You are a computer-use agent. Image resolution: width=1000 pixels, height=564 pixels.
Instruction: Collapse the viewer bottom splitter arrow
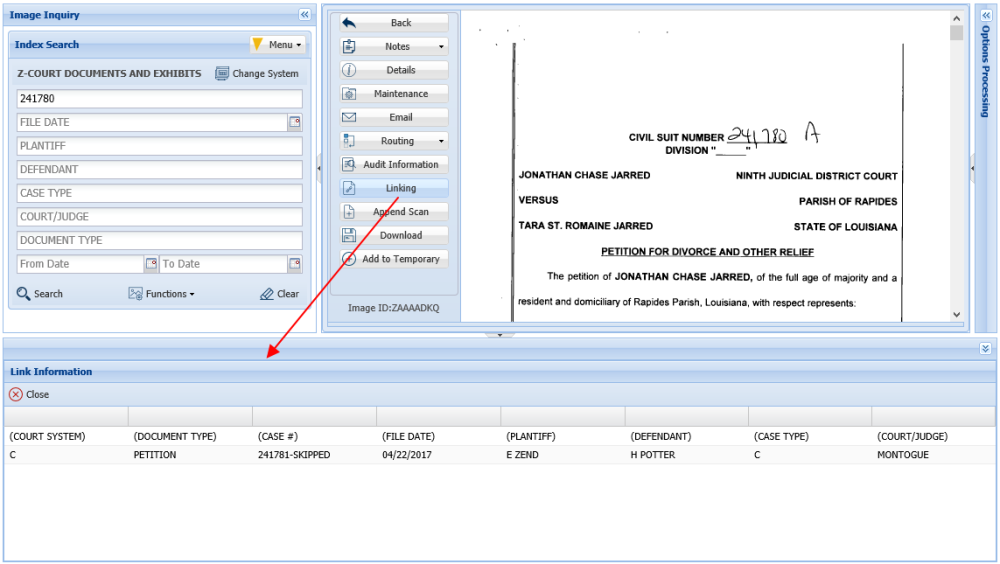click(x=500, y=335)
